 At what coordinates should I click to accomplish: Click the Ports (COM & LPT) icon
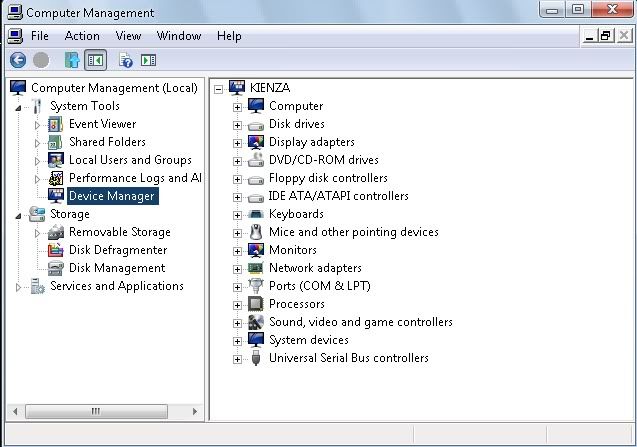[x=256, y=286]
